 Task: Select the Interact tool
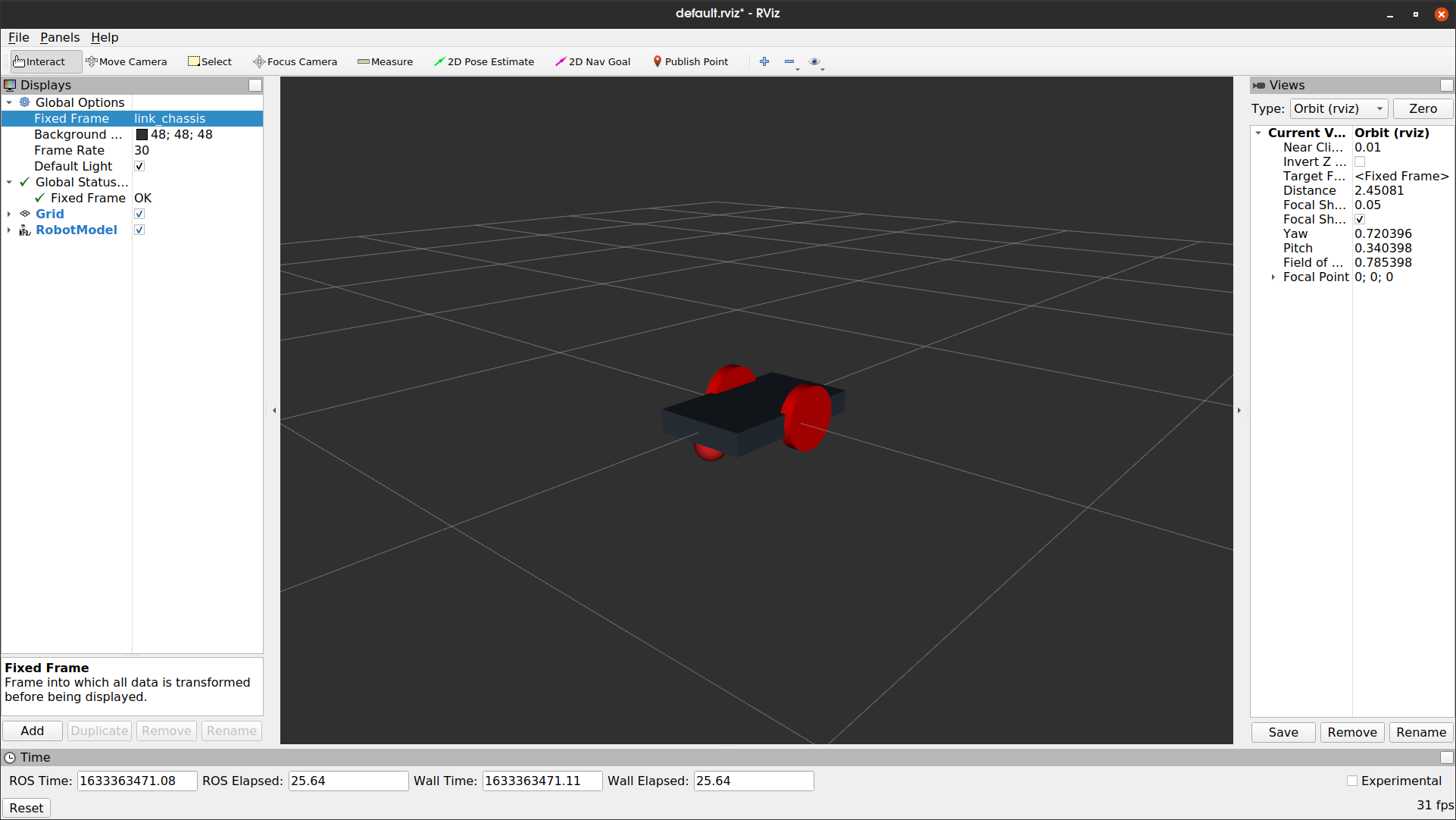click(45, 61)
